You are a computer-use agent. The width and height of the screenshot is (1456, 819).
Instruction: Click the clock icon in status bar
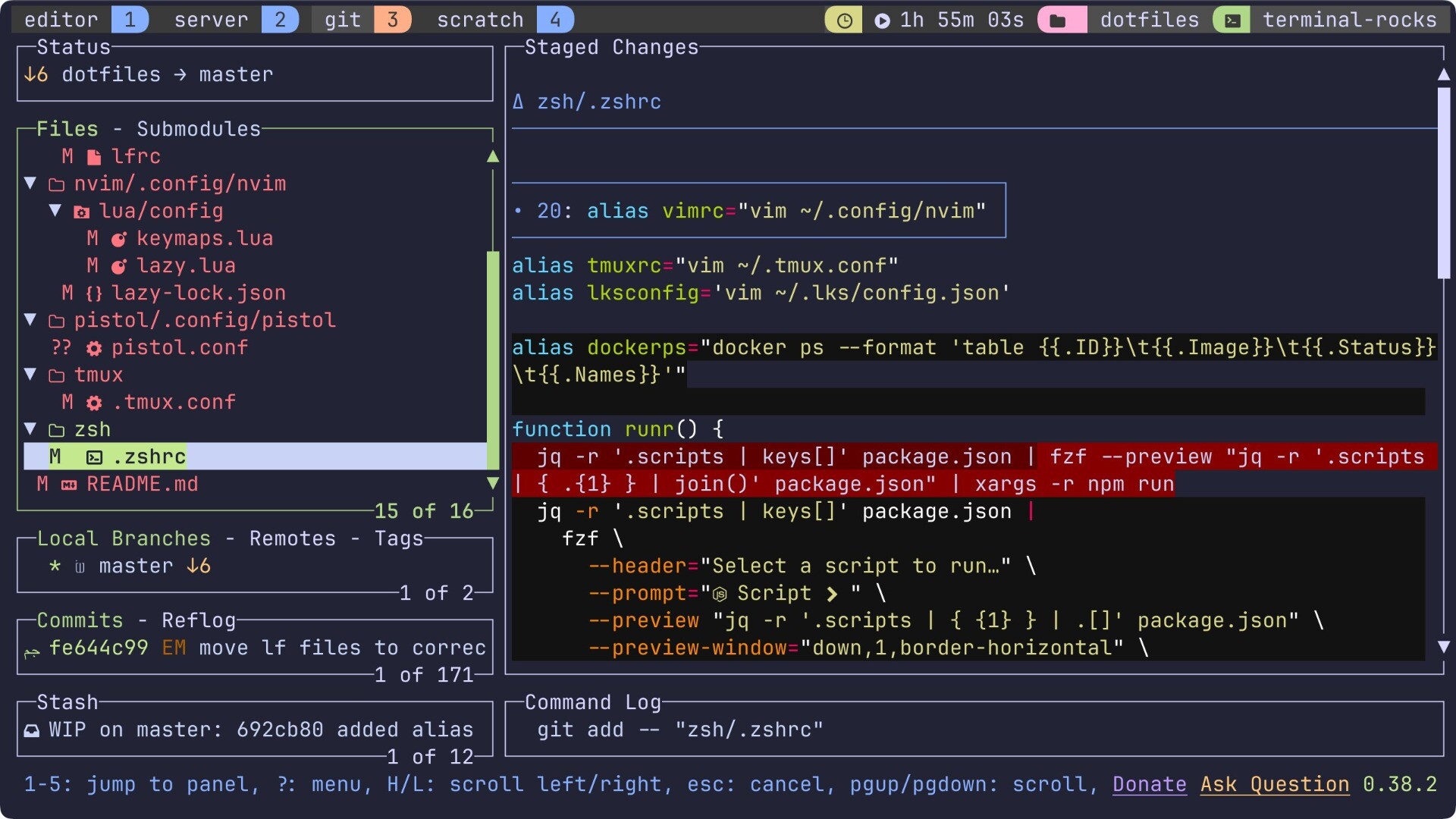point(843,20)
